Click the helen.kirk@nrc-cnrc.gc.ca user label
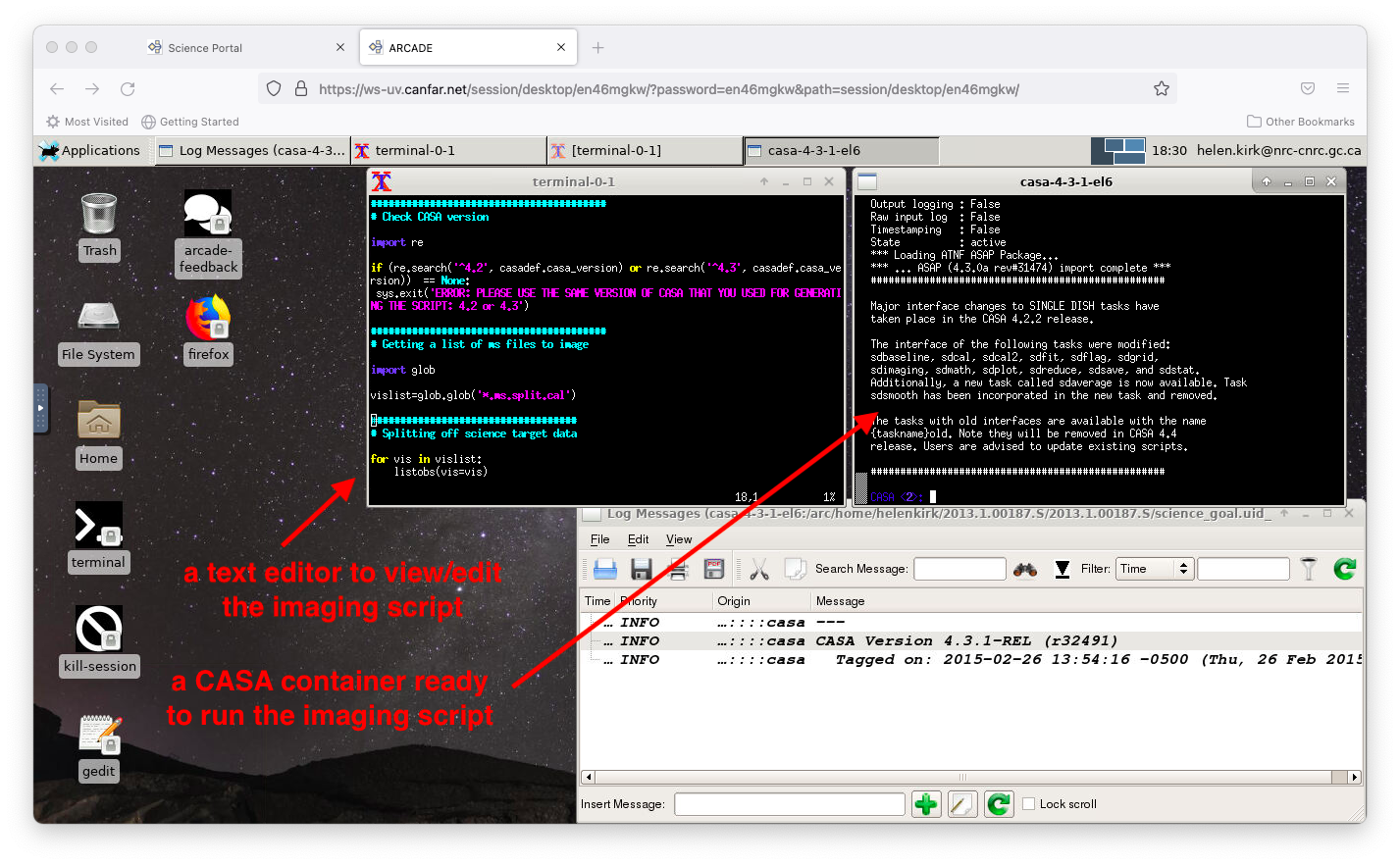Image resolution: width=1400 pixels, height=865 pixels. (1278, 150)
